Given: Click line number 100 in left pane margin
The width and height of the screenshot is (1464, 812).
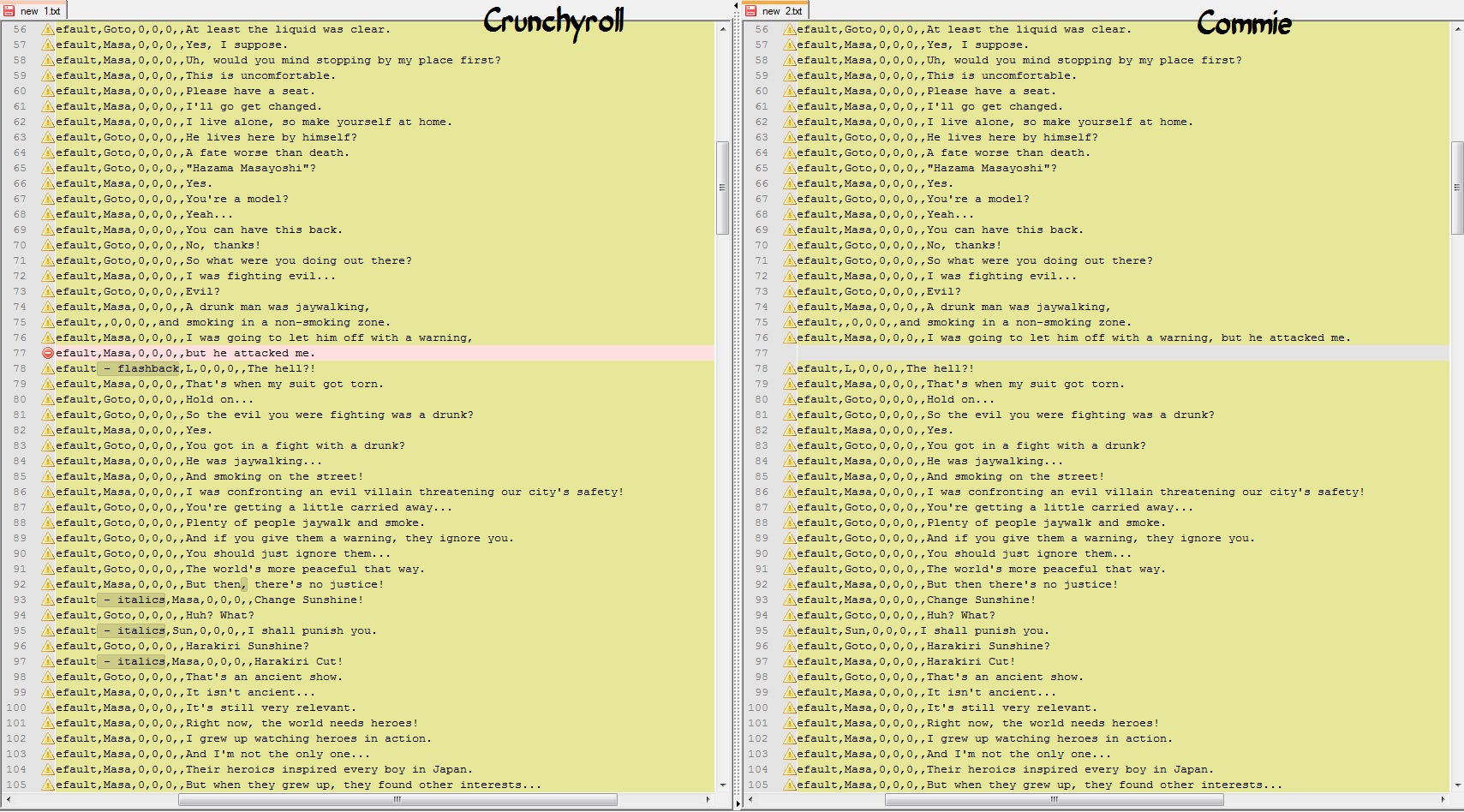Looking at the screenshot, I should click(x=16, y=708).
